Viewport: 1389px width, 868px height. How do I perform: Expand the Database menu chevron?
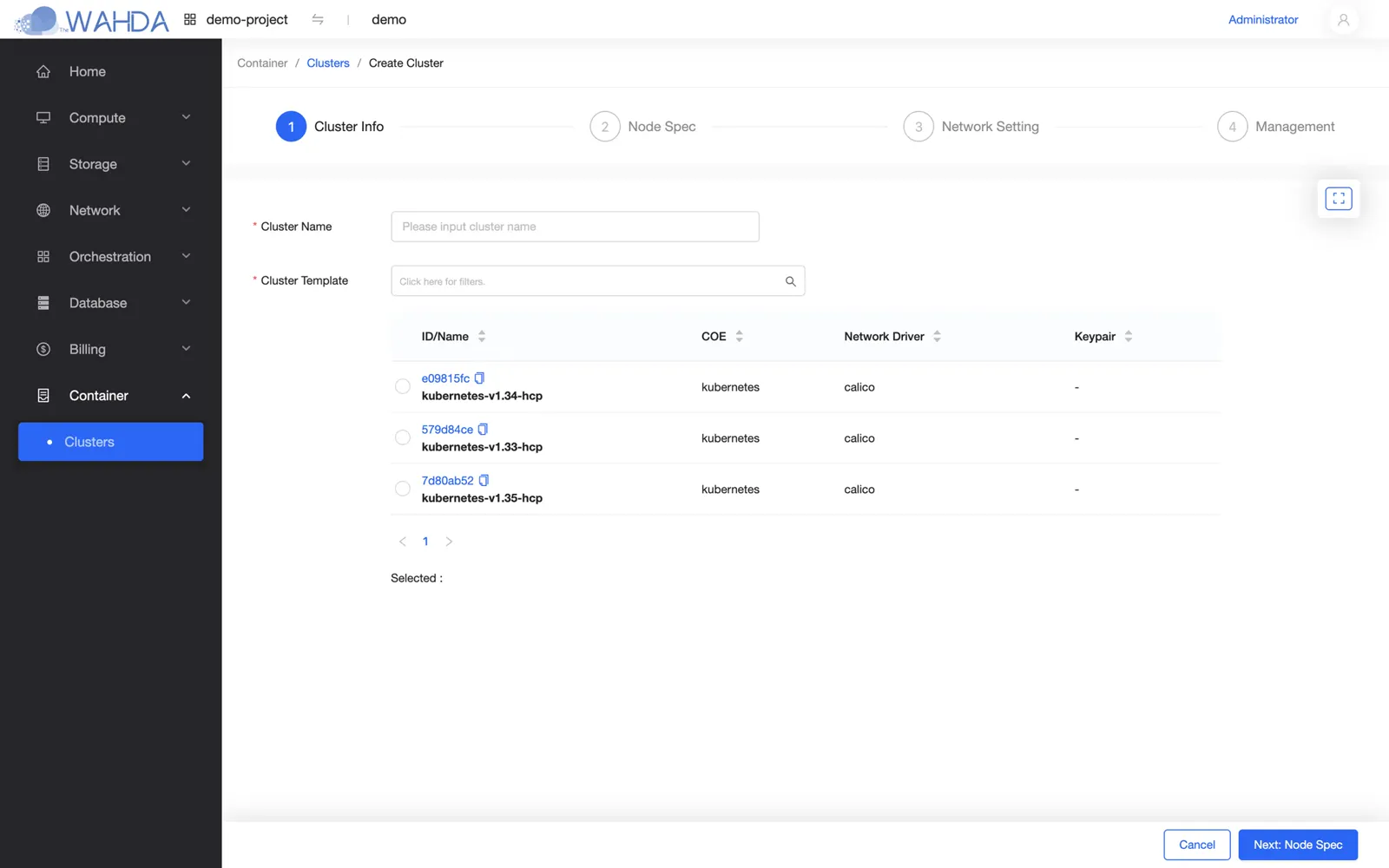(186, 302)
